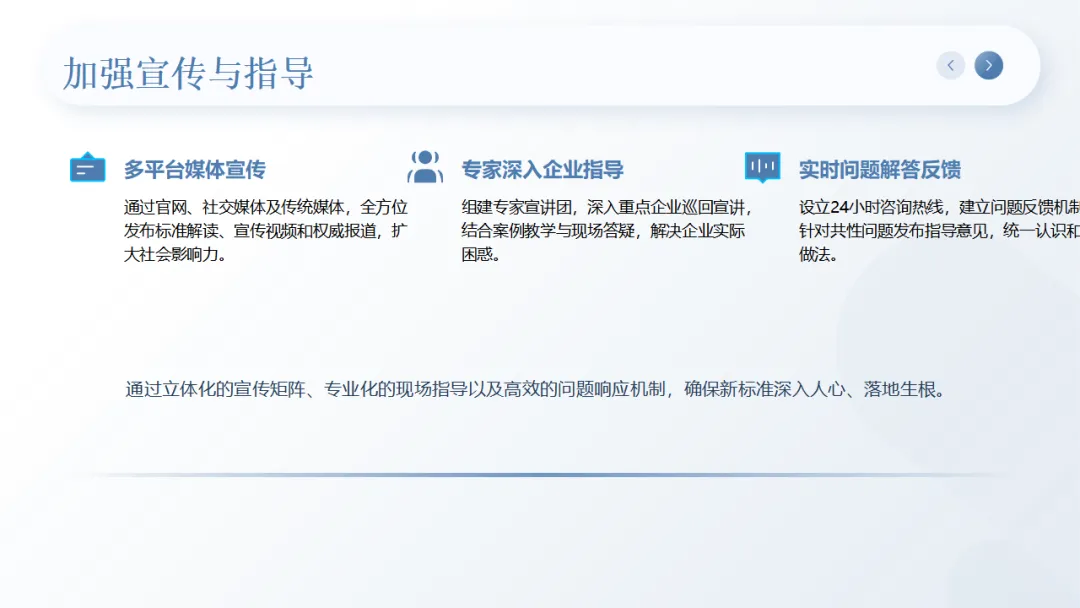Select the heading 专家深入企业指导
The width and height of the screenshot is (1080, 608).
click(543, 169)
